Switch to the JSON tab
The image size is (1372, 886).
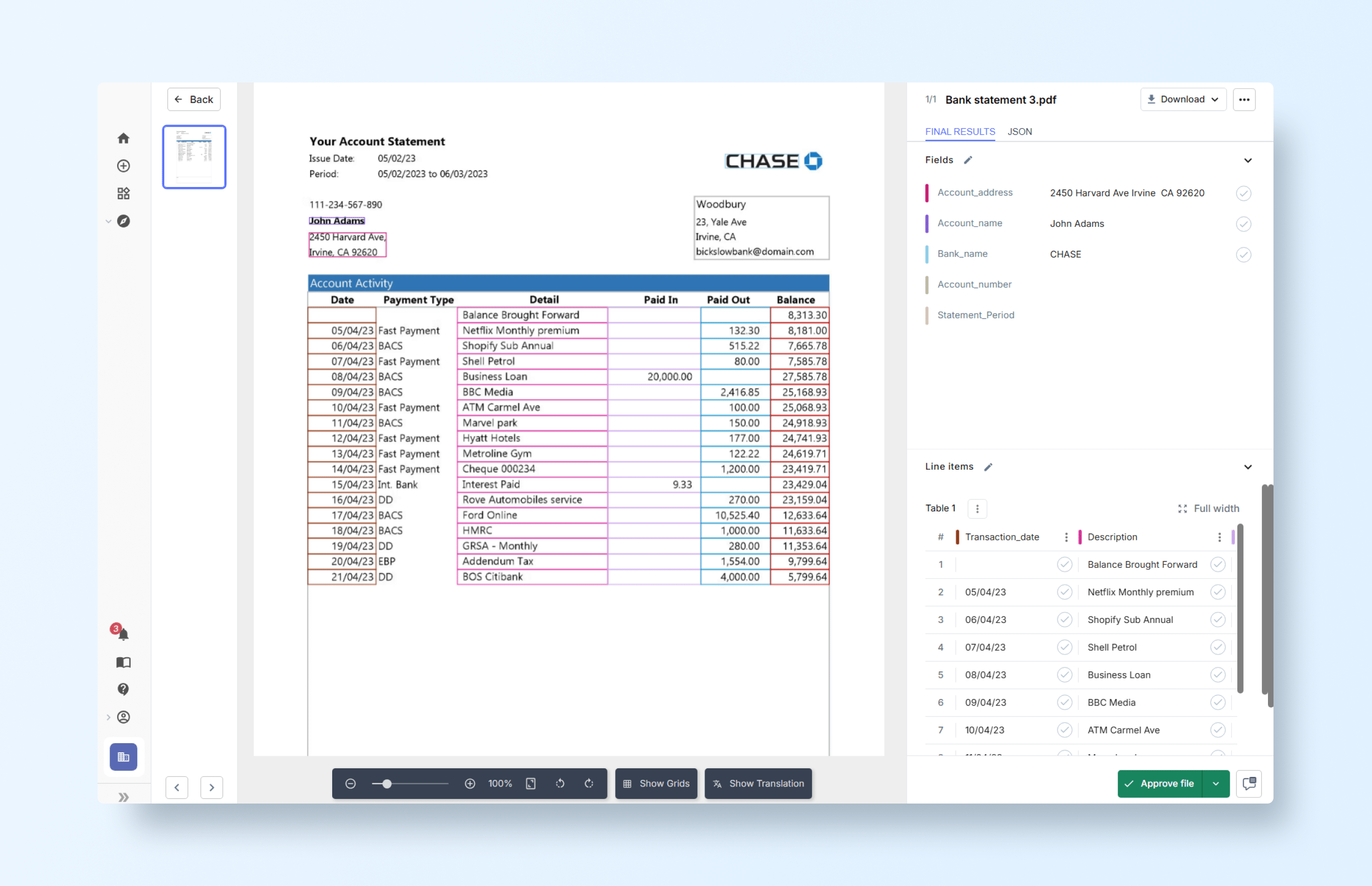pos(1020,132)
